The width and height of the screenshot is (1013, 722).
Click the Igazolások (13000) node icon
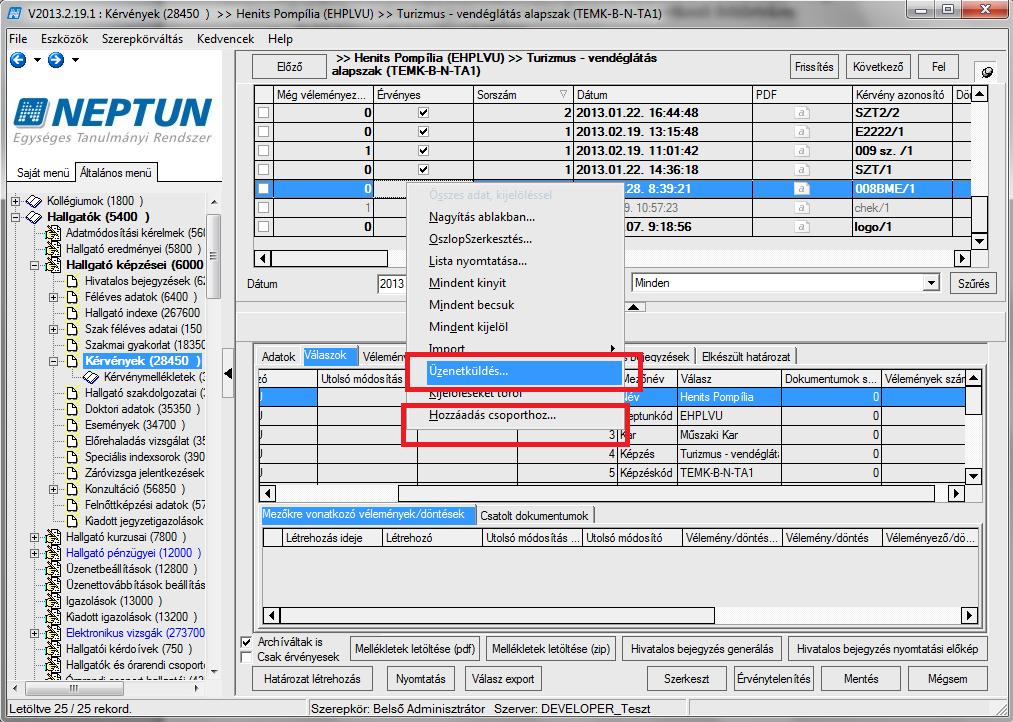point(53,601)
